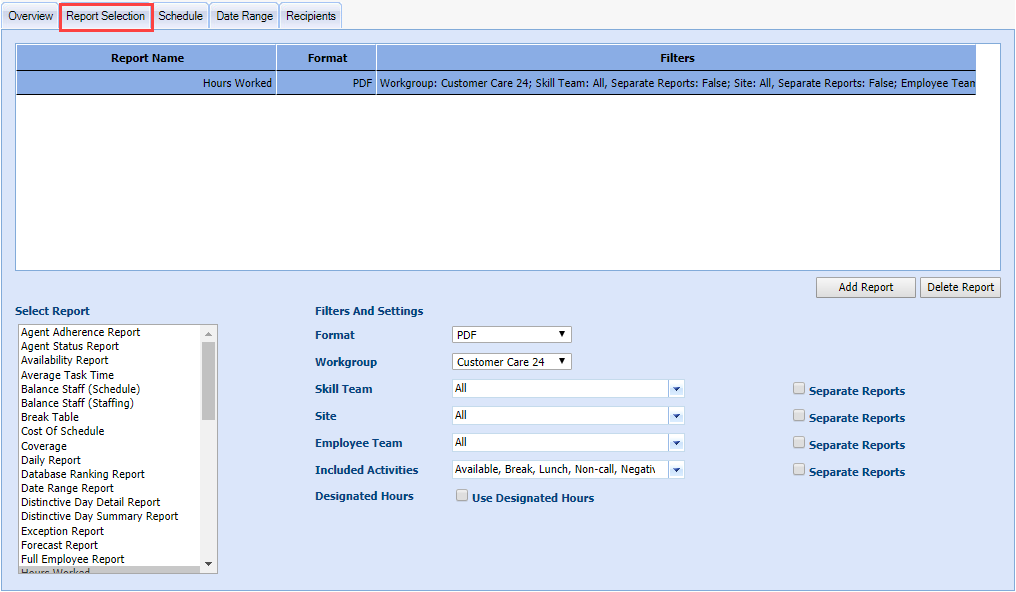Open the Workgroup Customer Care 24 dropdown
The height and width of the screenshot is (592, 1016).
[x=511, y=362]
